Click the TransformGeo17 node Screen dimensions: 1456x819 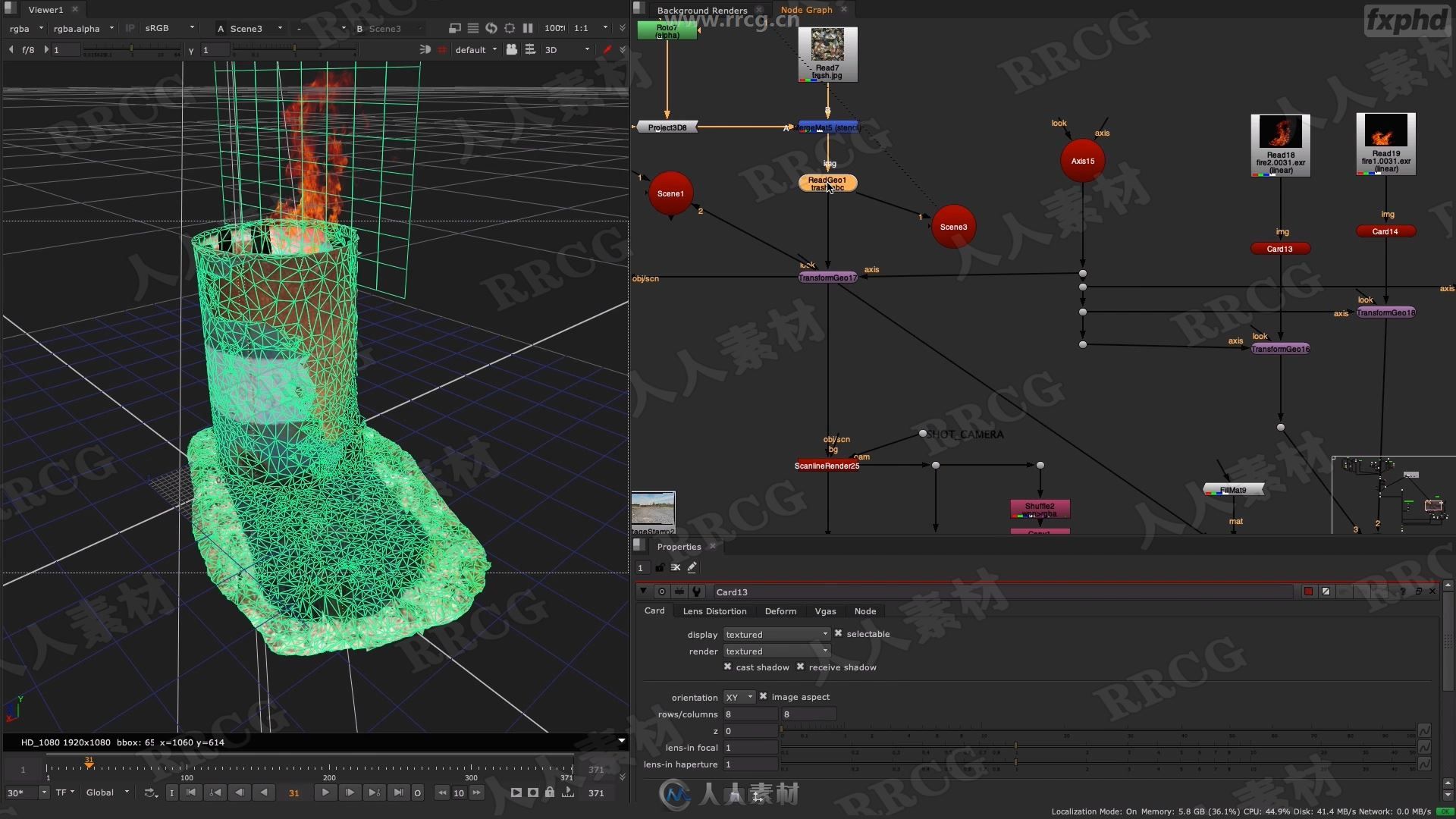pyautogui.click(x=828, y=277)
